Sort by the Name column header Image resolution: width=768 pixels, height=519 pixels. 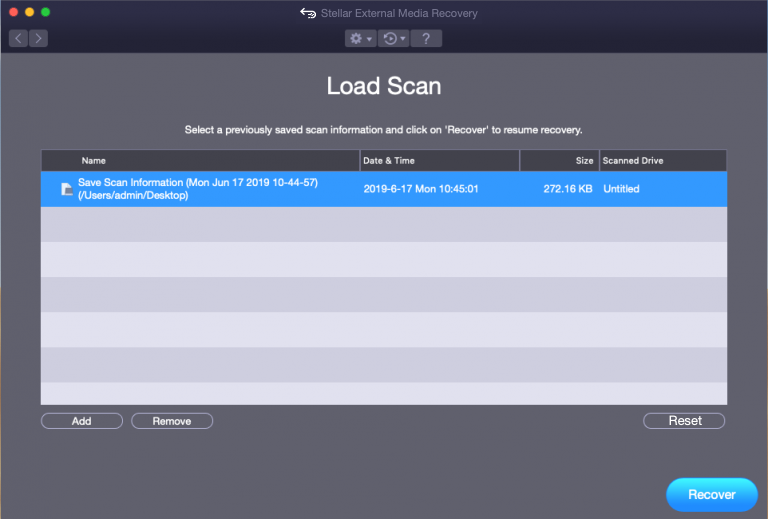click(200, 161)
